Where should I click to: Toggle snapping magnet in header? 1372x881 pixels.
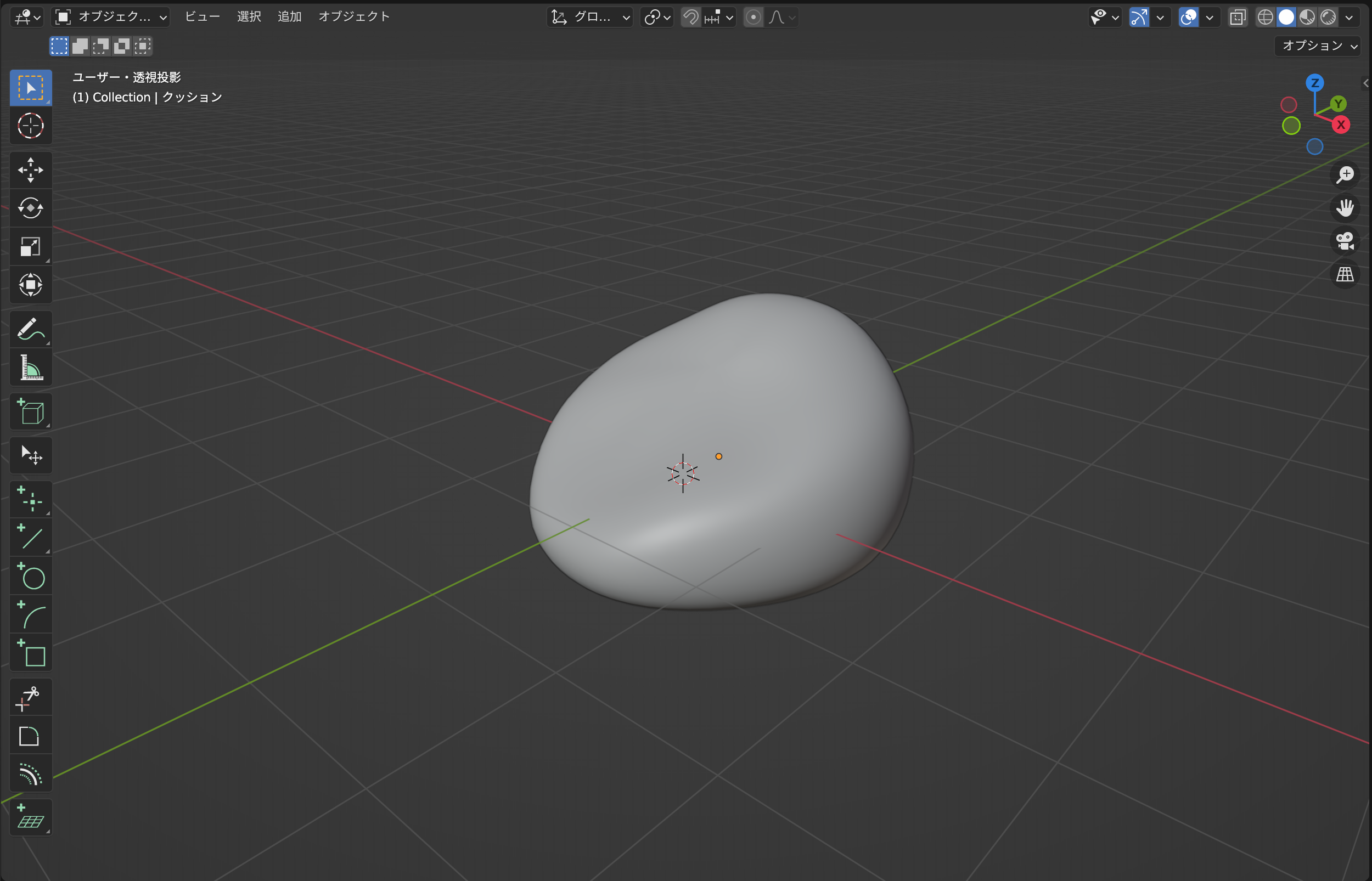click(691, 17)
